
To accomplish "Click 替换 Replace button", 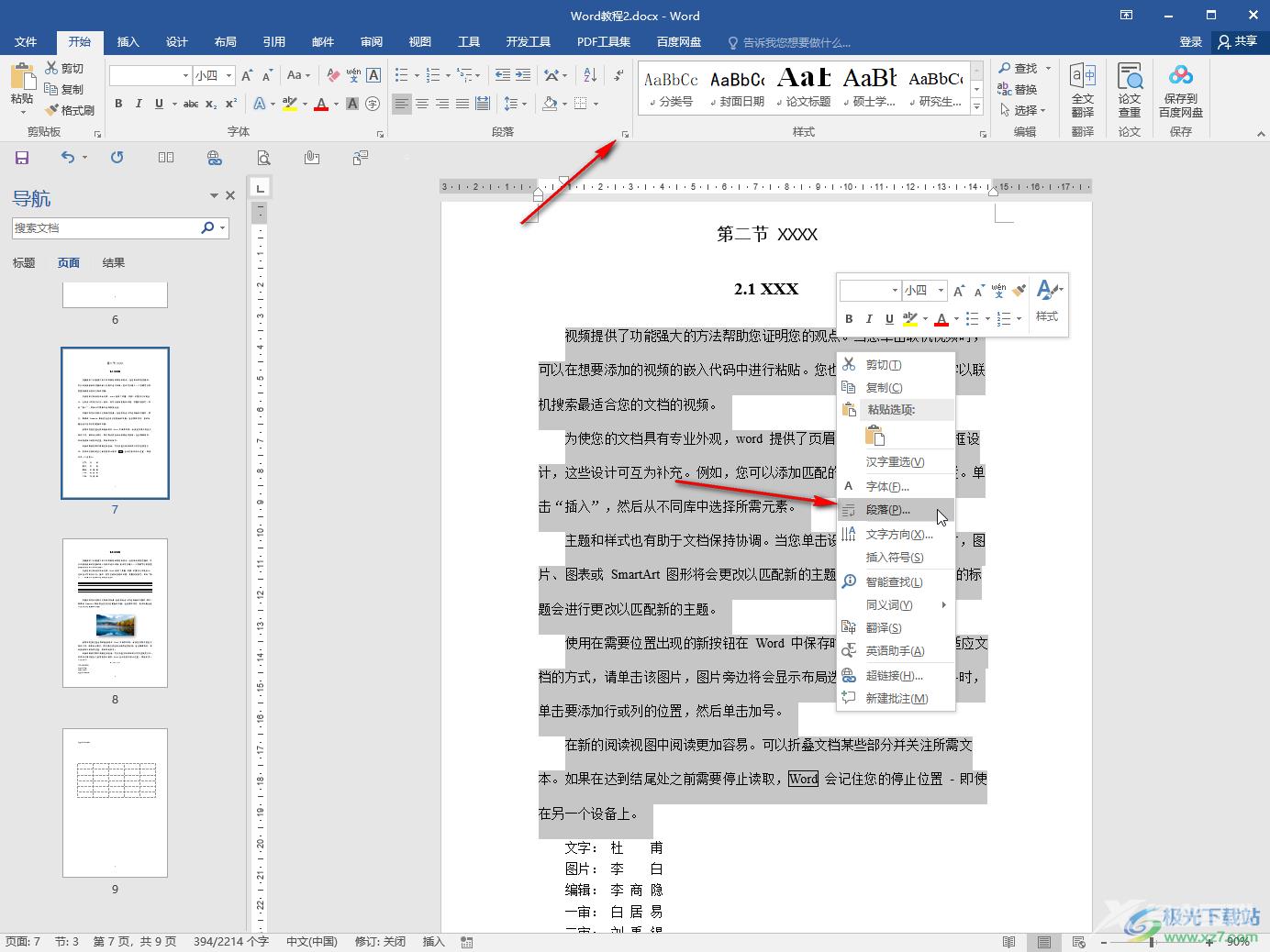I will tap(1018, 90).
